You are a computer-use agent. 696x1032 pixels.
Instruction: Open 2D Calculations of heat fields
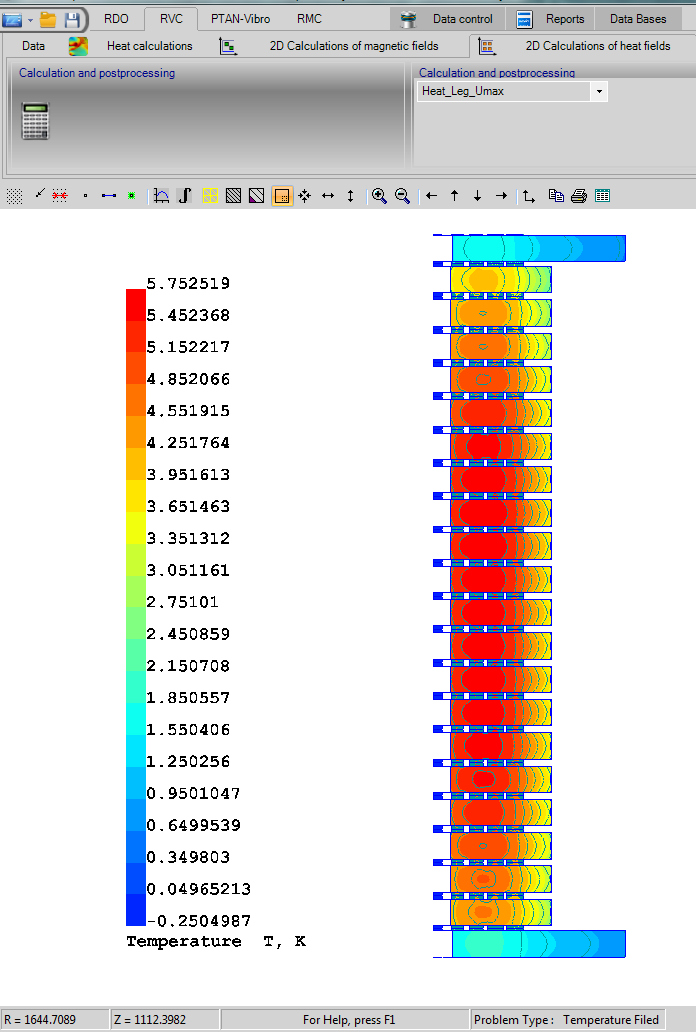[598, 46]
